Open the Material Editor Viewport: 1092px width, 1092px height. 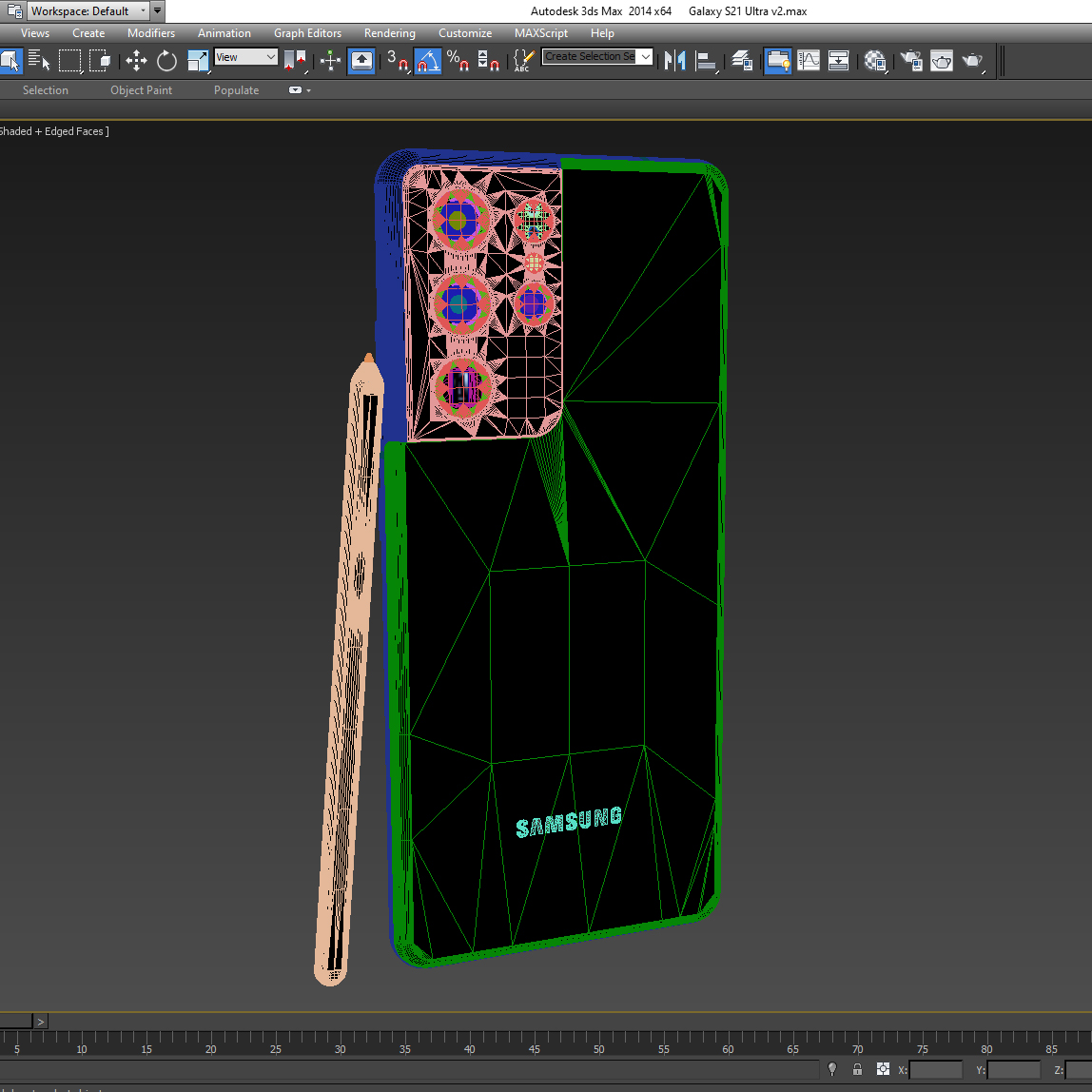coord(875,61)
